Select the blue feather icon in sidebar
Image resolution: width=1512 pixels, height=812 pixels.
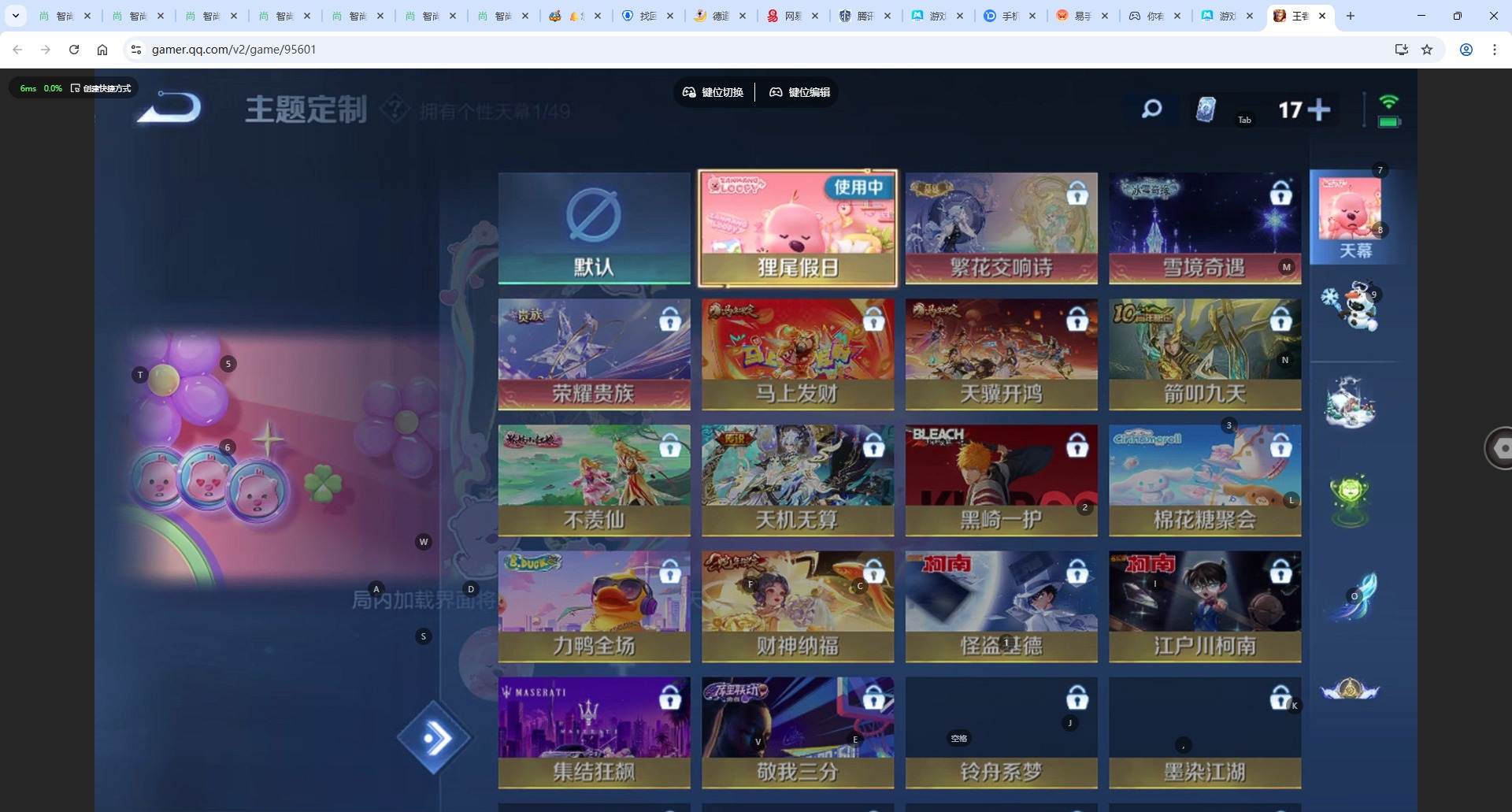click(x=1356, y=595)
